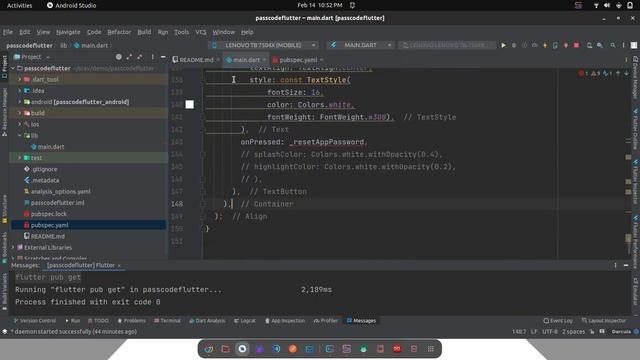Open the Logcat tool window
Viewport: 640px width, 360px height.
(244, 320)
